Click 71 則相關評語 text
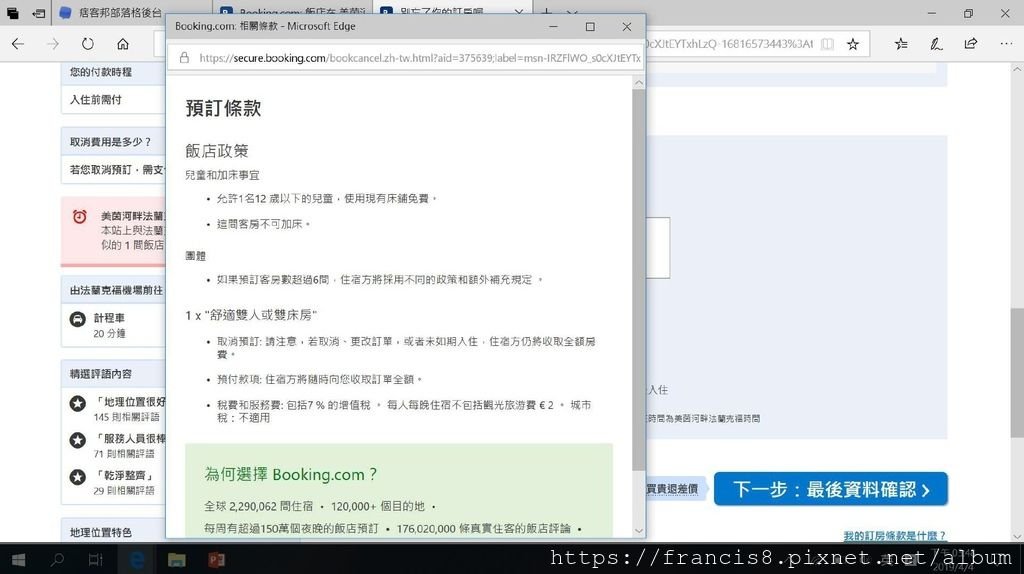The image size is (1024, 574). pyautogui.click(x=123, y=453)
